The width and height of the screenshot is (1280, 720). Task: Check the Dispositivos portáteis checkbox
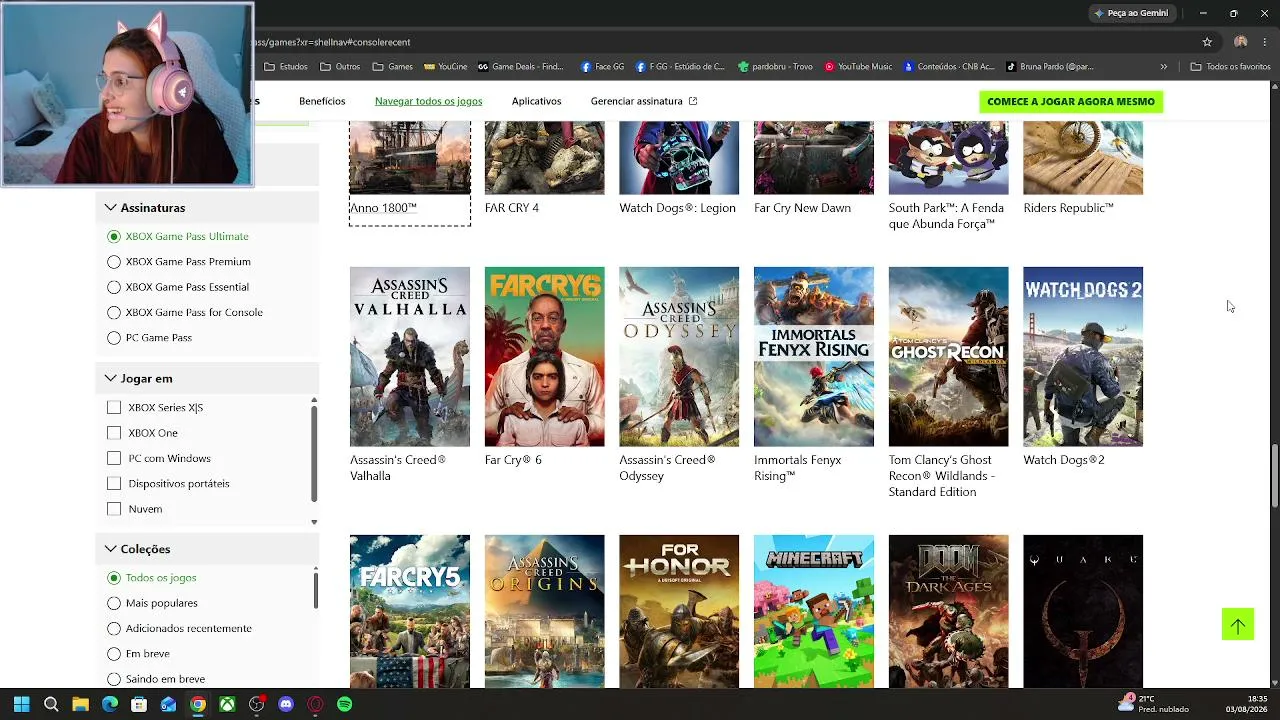[x=114, y=484]
